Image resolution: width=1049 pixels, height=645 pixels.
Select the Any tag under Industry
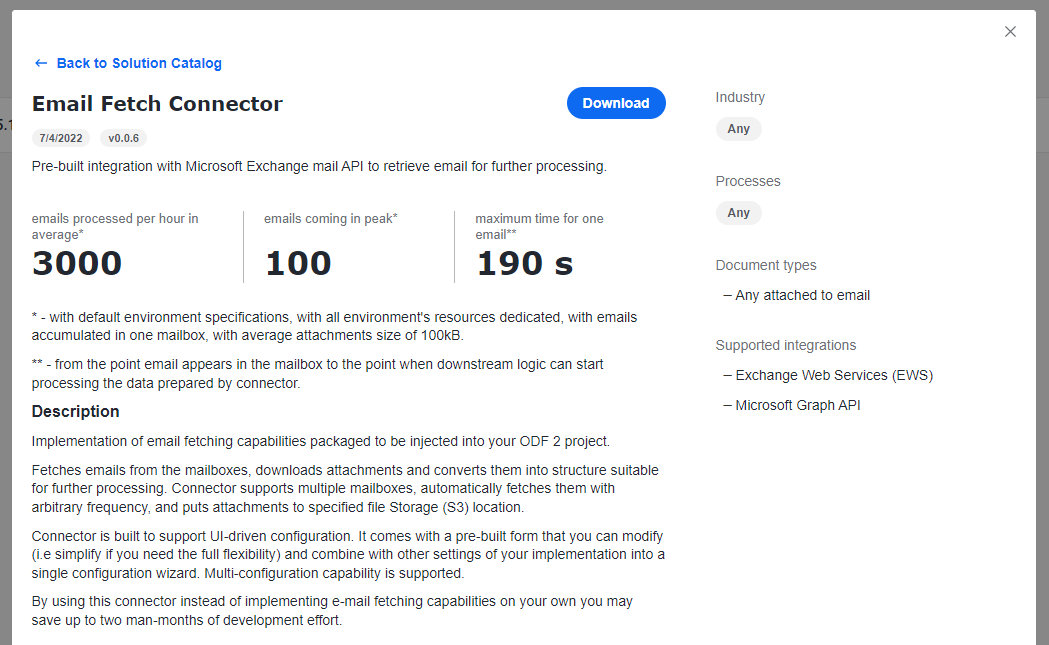pos(739,128)
